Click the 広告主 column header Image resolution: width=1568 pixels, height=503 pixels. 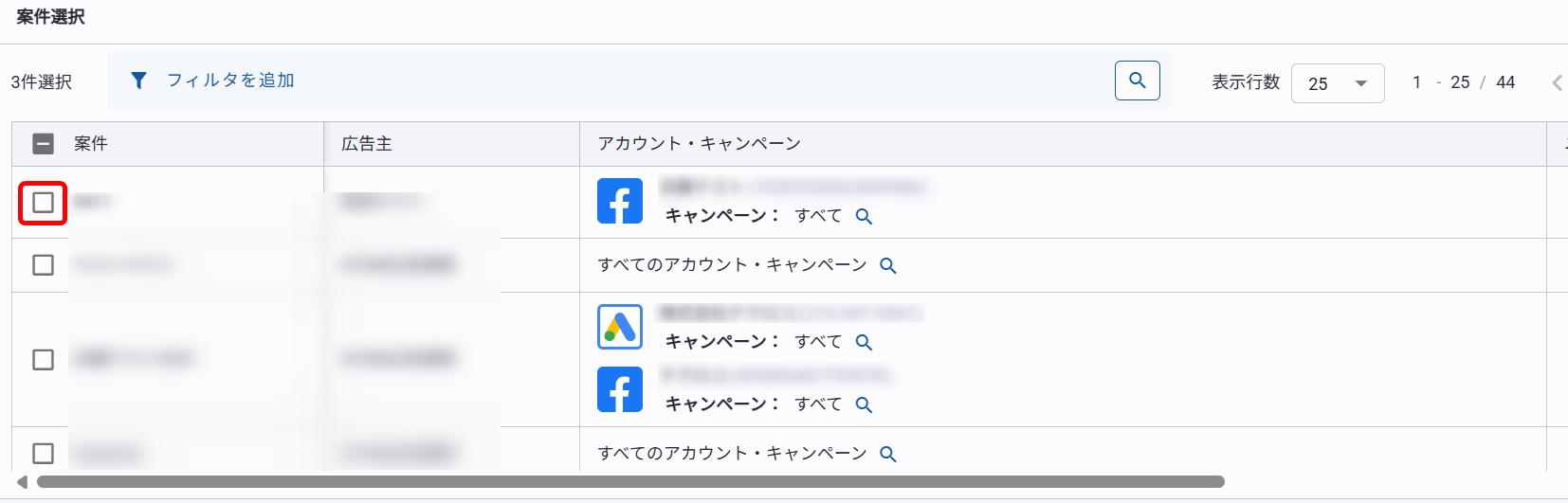click(x=367, y=144)
